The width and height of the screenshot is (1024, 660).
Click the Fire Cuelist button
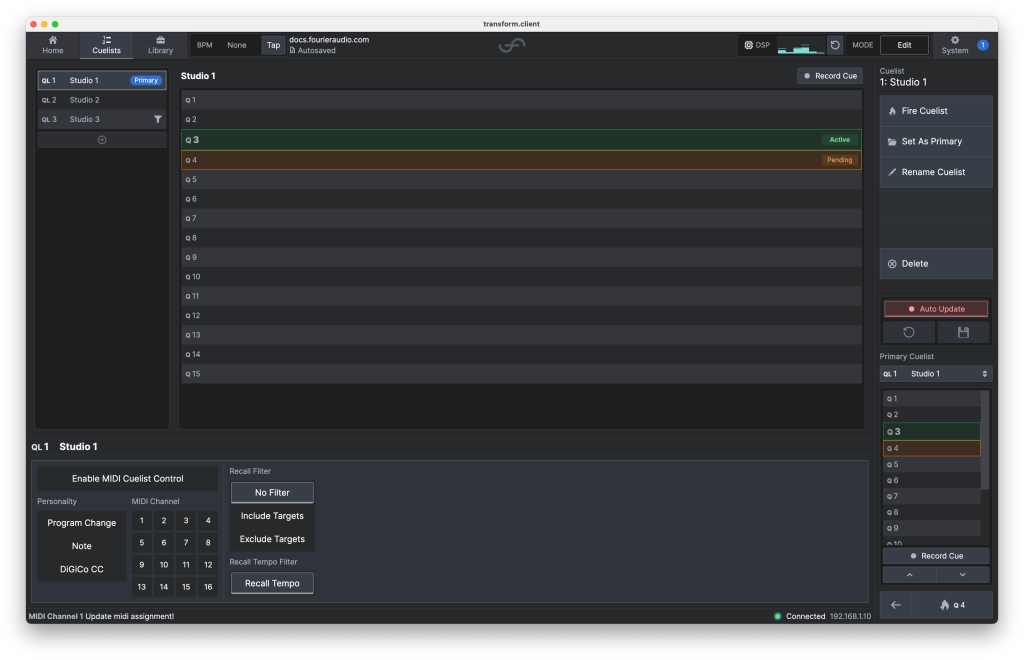tap(936, 111)
